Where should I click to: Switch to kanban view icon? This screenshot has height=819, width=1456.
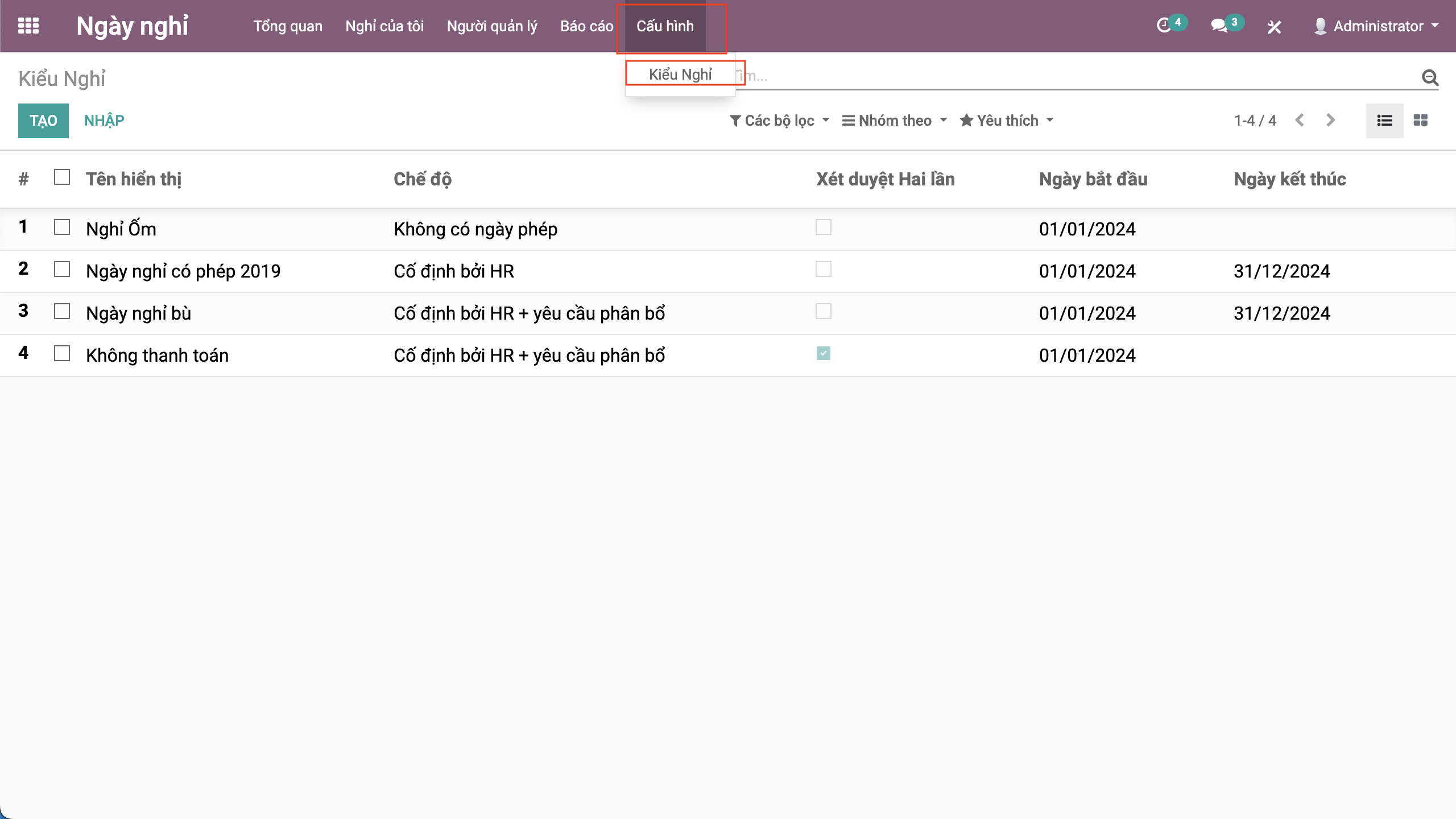click(x=1421, y=121)
